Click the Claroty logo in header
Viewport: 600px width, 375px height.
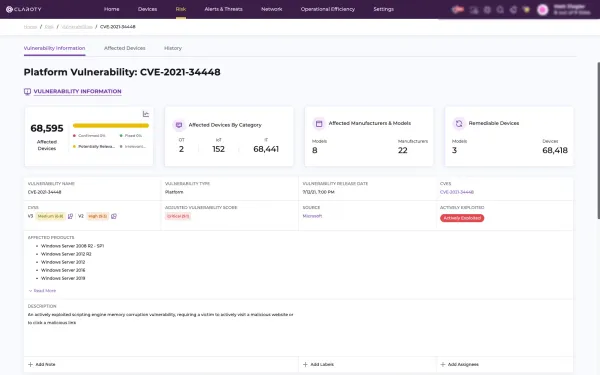click(24, 9)
